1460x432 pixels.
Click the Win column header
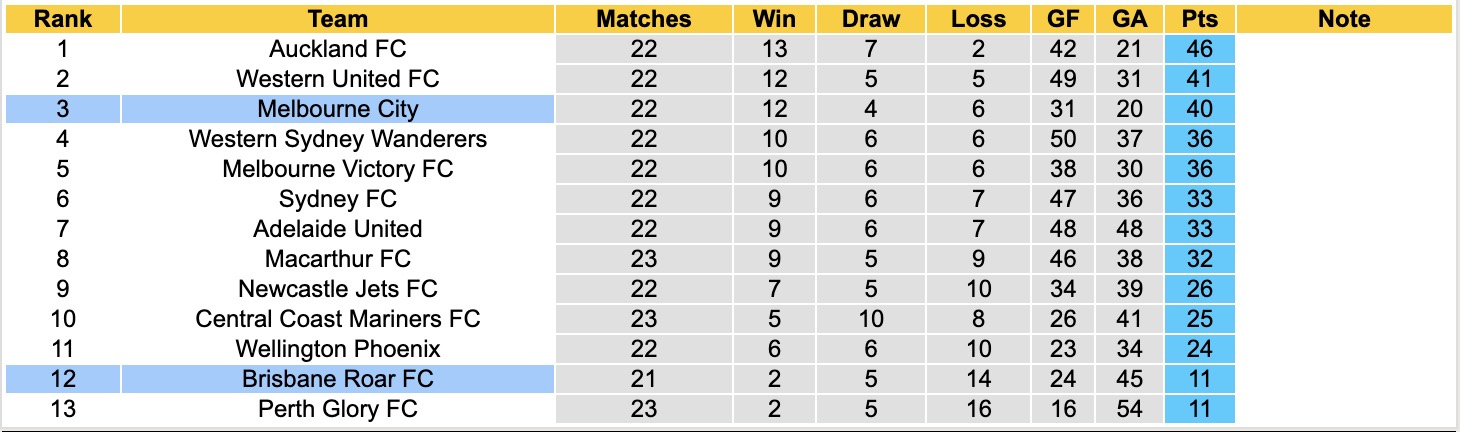click(774, 19)
